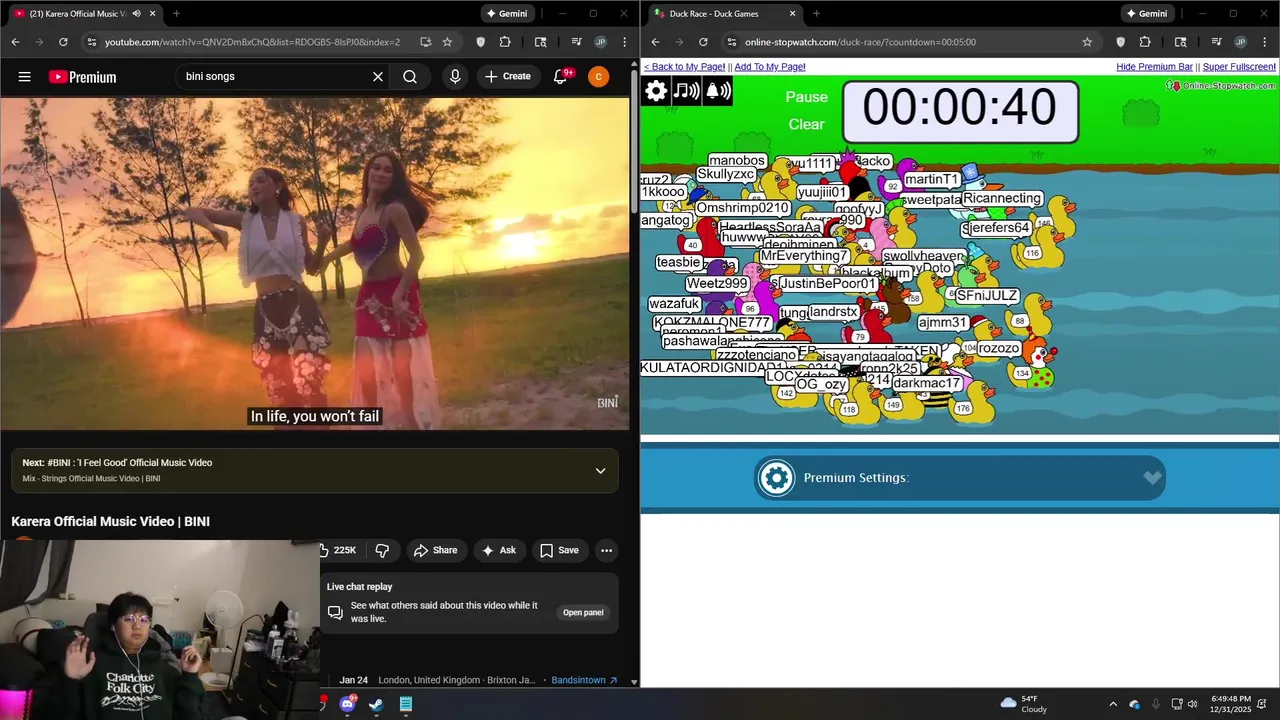Screen dimensions: 1280x720
Task: Click the live chat replay bubble icon
Action: coord(335,612)
